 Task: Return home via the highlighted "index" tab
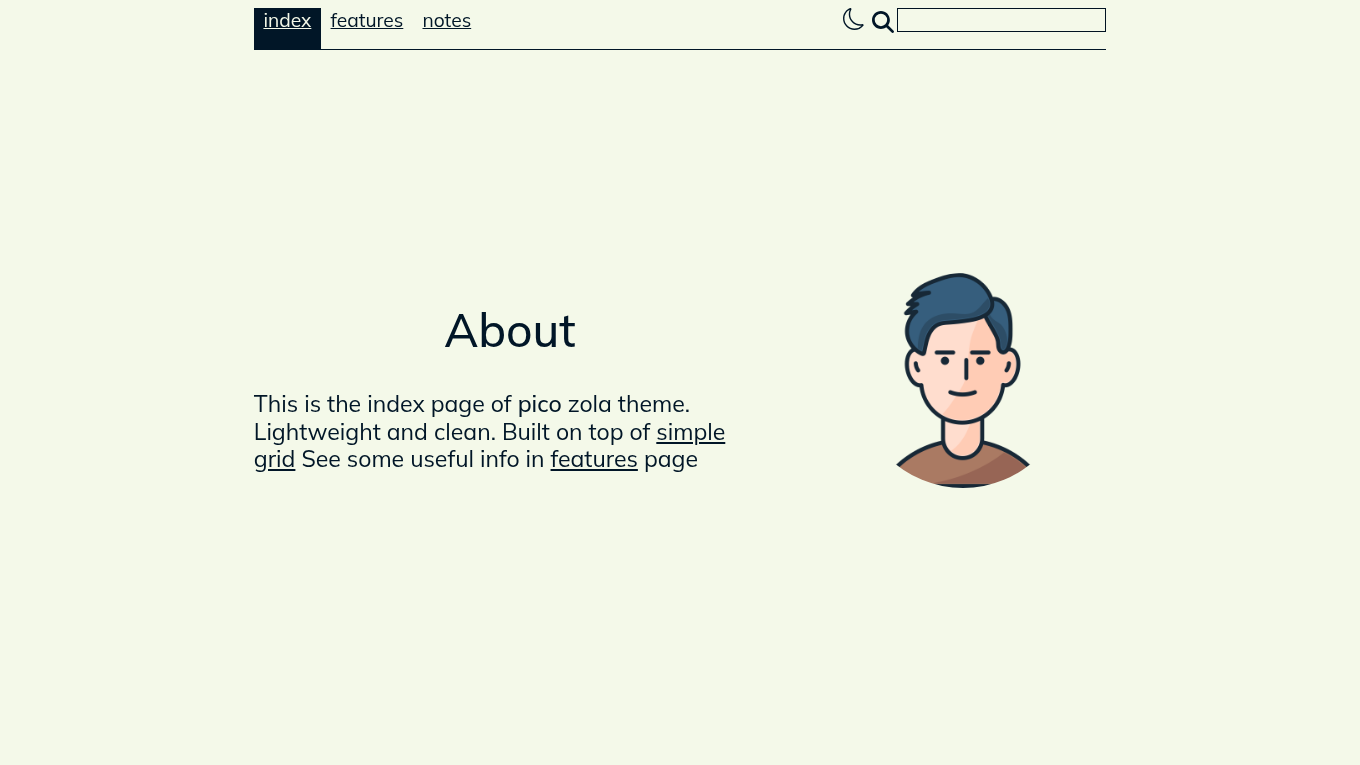point(287,20)
